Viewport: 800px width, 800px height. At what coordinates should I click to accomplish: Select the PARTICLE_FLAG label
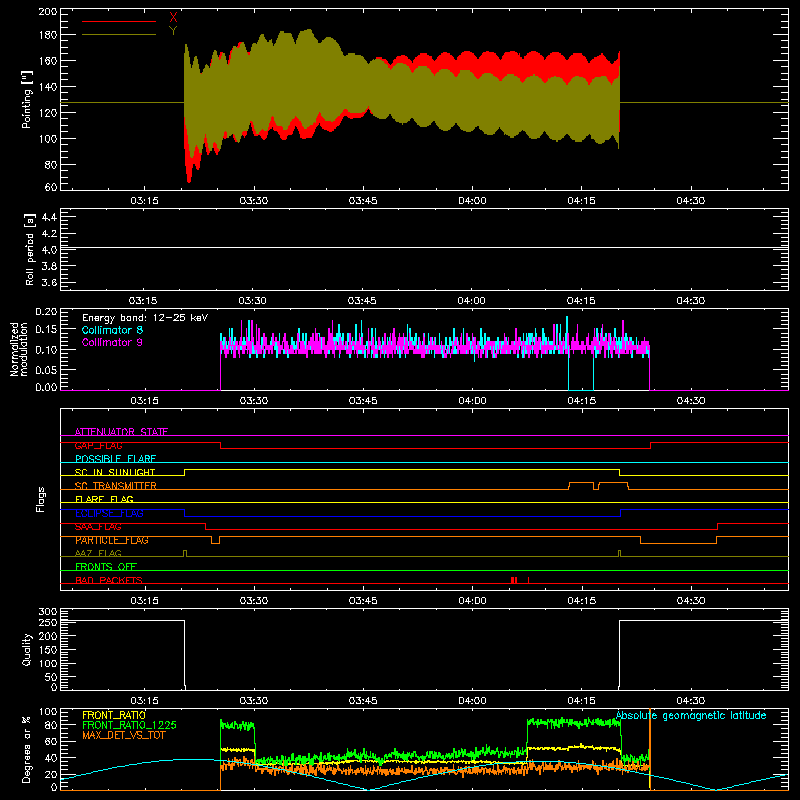pos(112,540)
